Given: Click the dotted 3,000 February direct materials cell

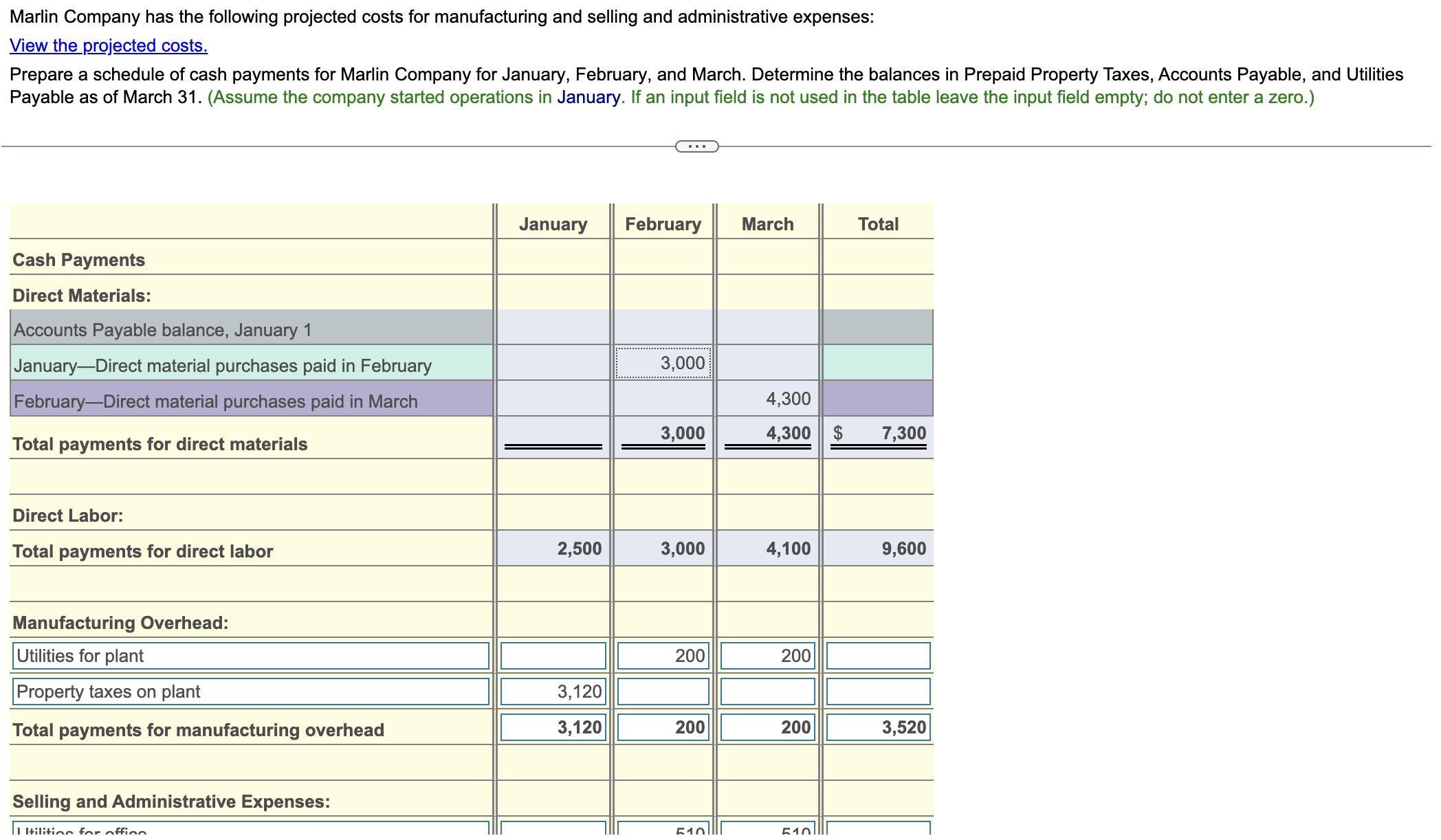Looking at the screenshot, I should click(663, 363).
